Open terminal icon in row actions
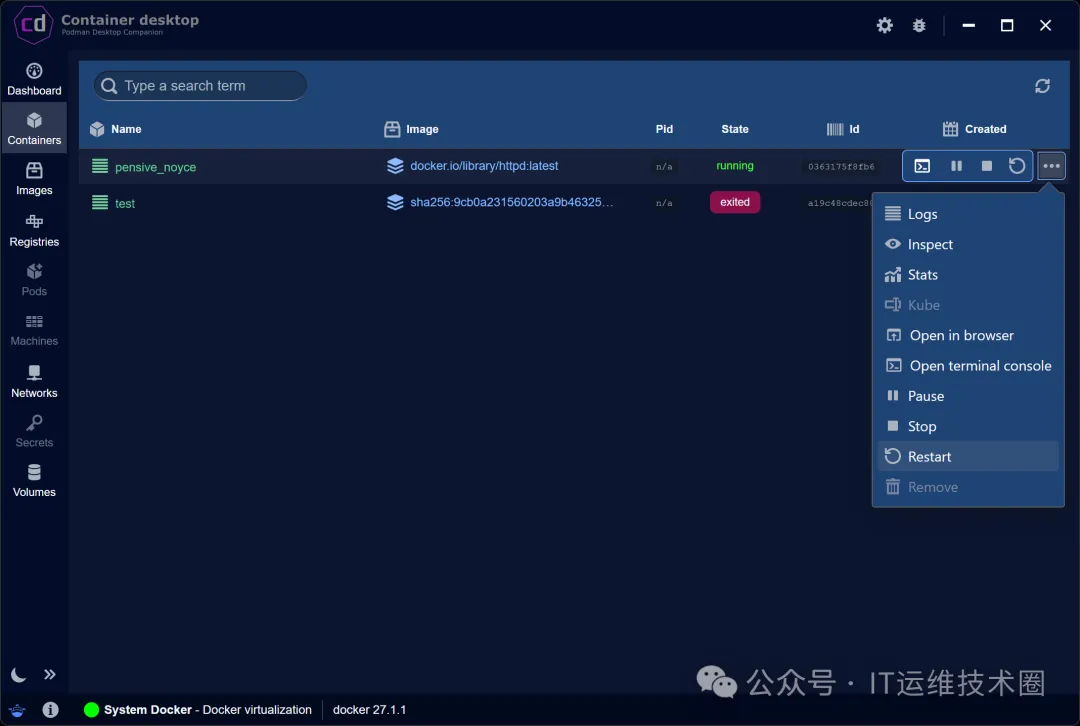This screenshot has width=1080, height=726. (x=922, y=166)
